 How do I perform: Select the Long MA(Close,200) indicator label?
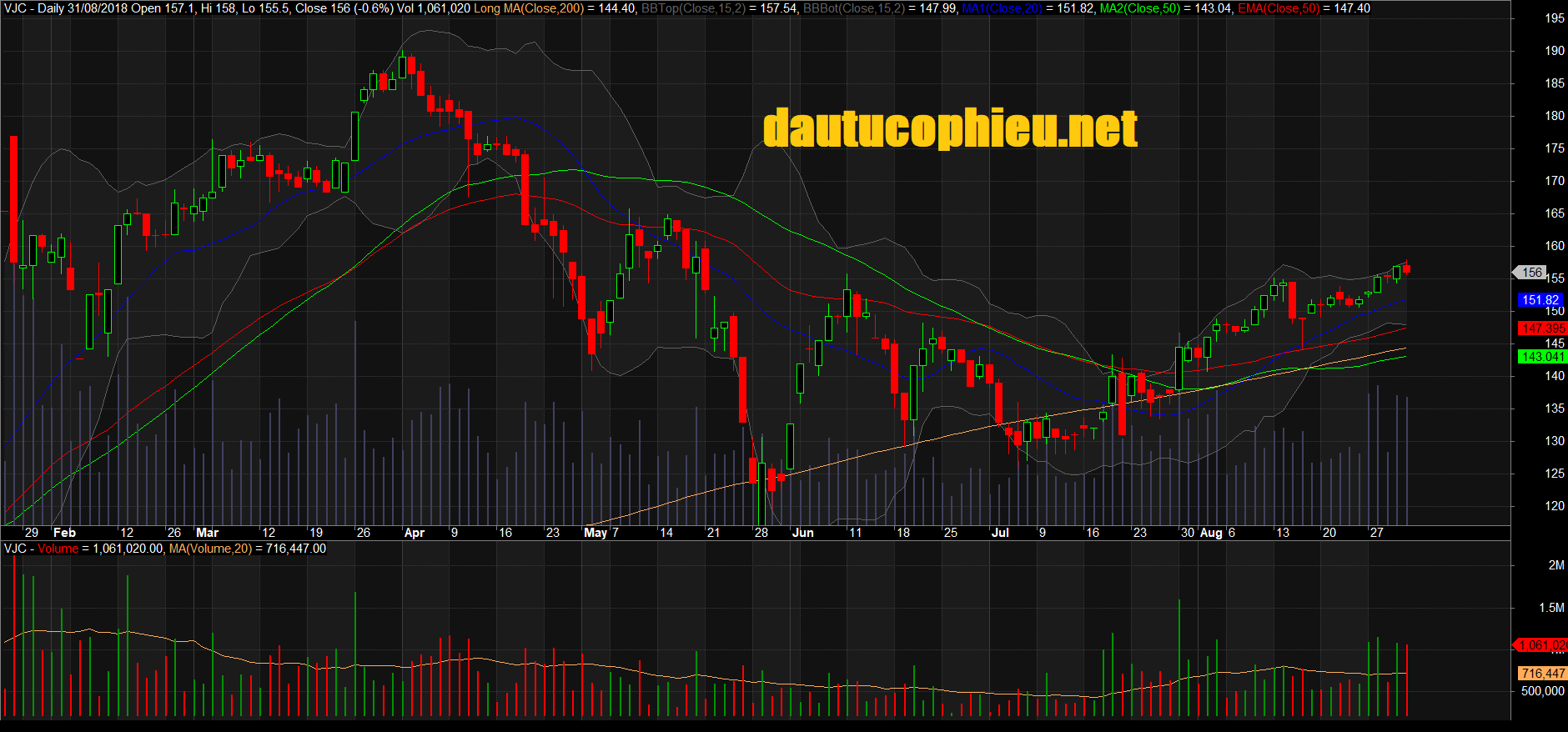(528, 8)
